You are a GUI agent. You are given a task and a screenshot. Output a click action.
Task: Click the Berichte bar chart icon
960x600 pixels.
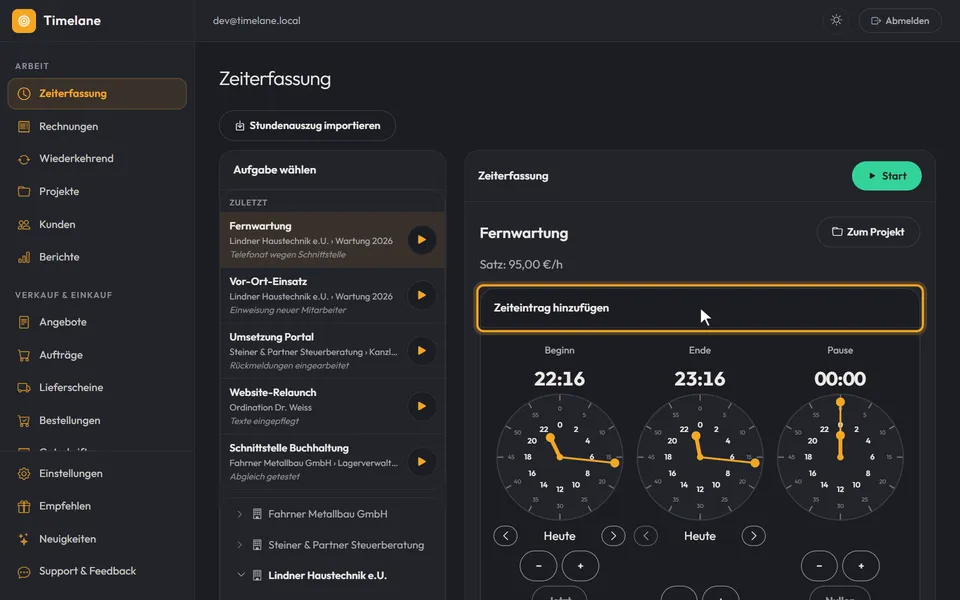[x=24, y=257]
